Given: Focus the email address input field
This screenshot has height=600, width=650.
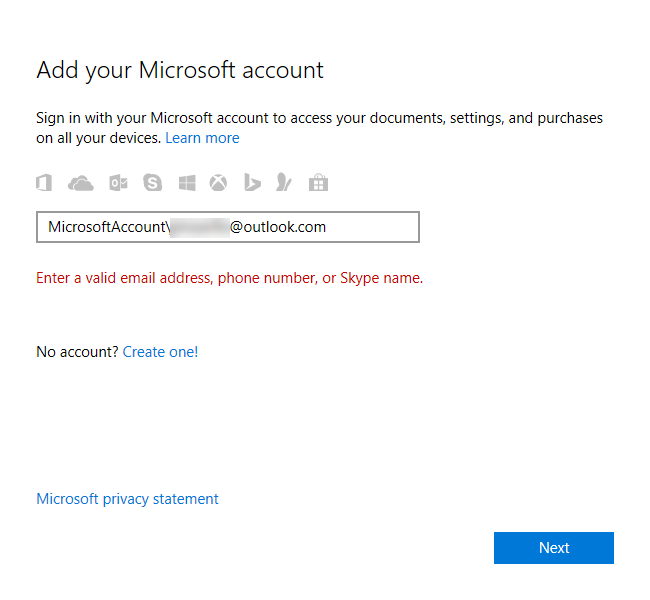Looking at the screenshot, I should [x=228, y=227].
